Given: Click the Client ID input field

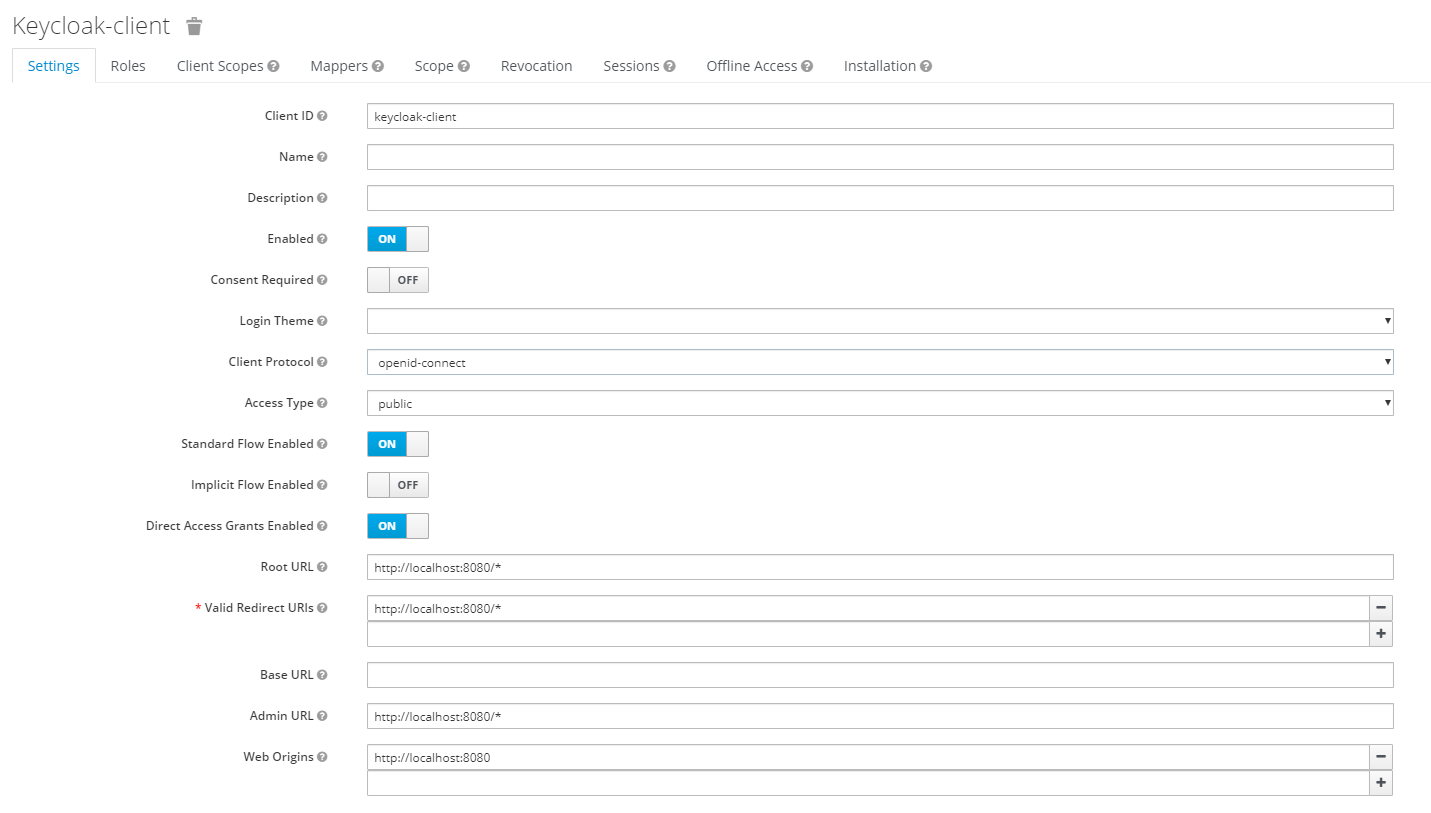Looking at the screenshot, I should point(880,116).
